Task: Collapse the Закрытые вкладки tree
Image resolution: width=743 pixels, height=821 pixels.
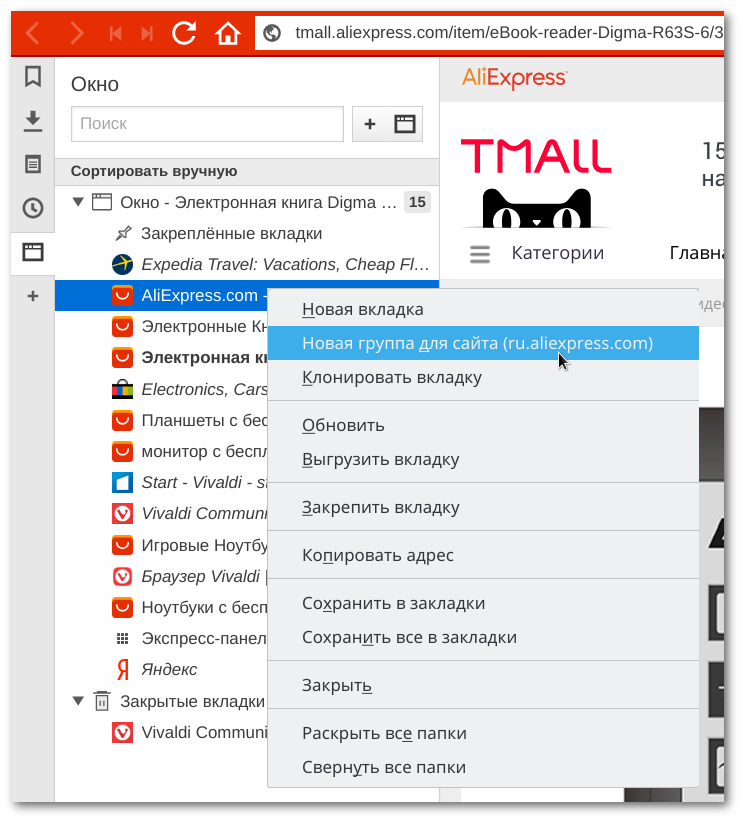Action: pos(79,701)
